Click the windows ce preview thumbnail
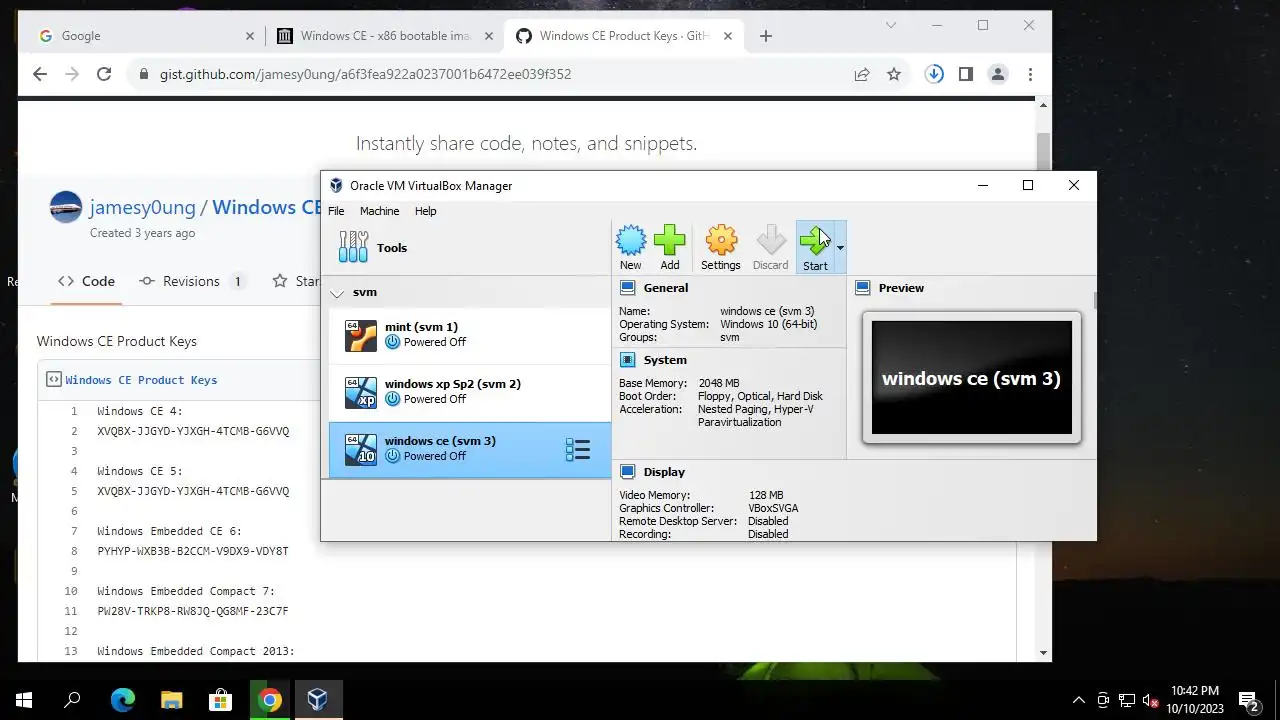 coord(971,377)
